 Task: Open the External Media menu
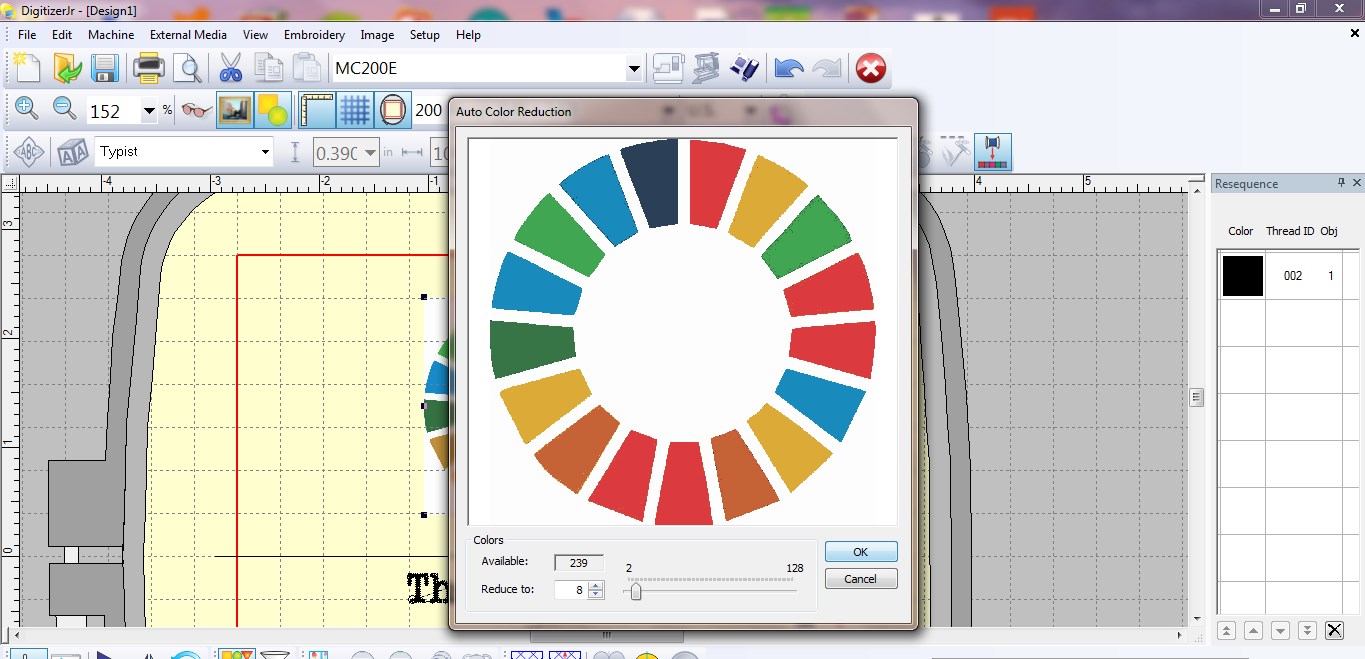[x=189, y=34]
